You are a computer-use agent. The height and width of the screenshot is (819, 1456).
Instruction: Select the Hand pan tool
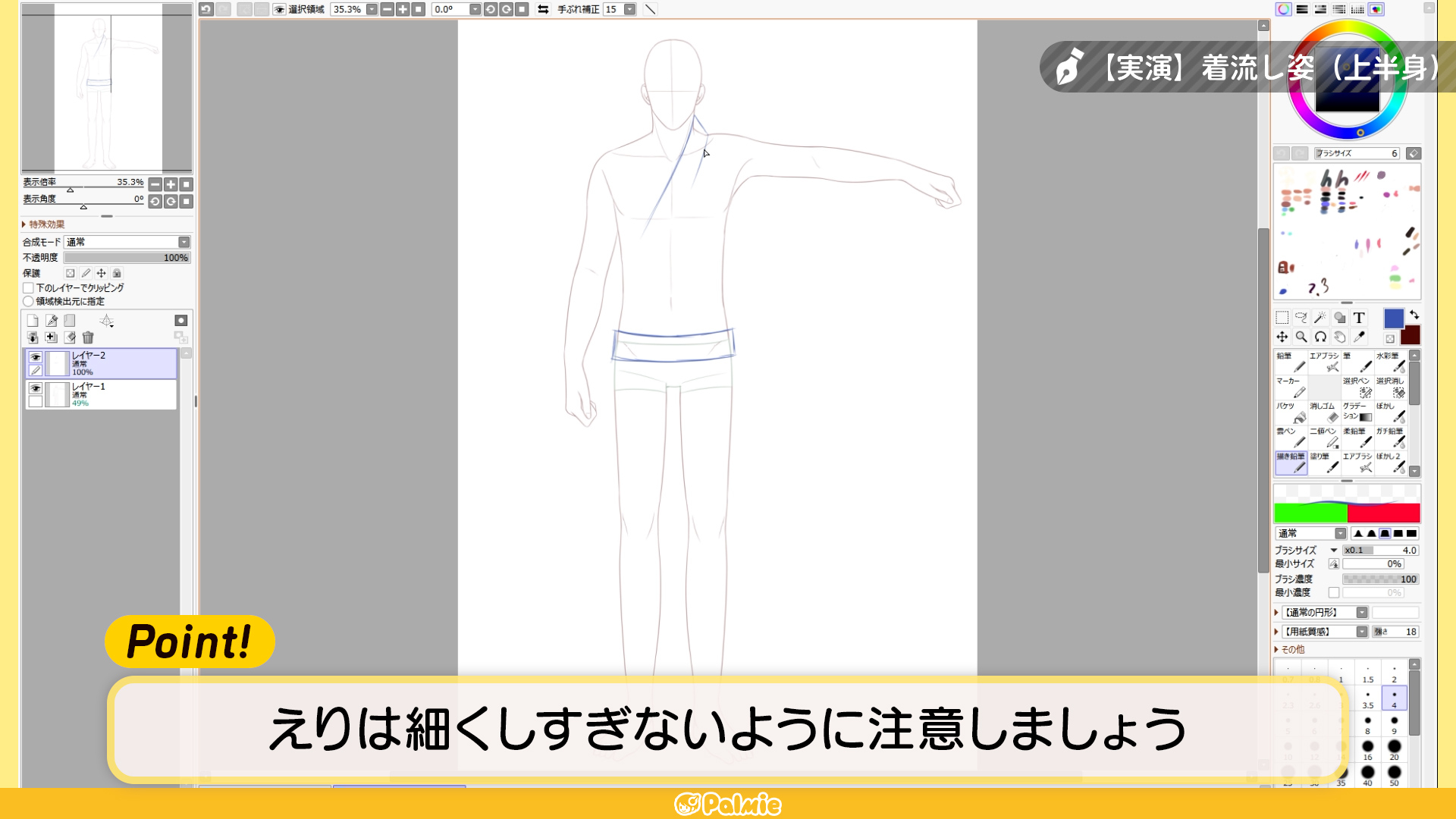pyautogui.click(x=1340, y=337)
